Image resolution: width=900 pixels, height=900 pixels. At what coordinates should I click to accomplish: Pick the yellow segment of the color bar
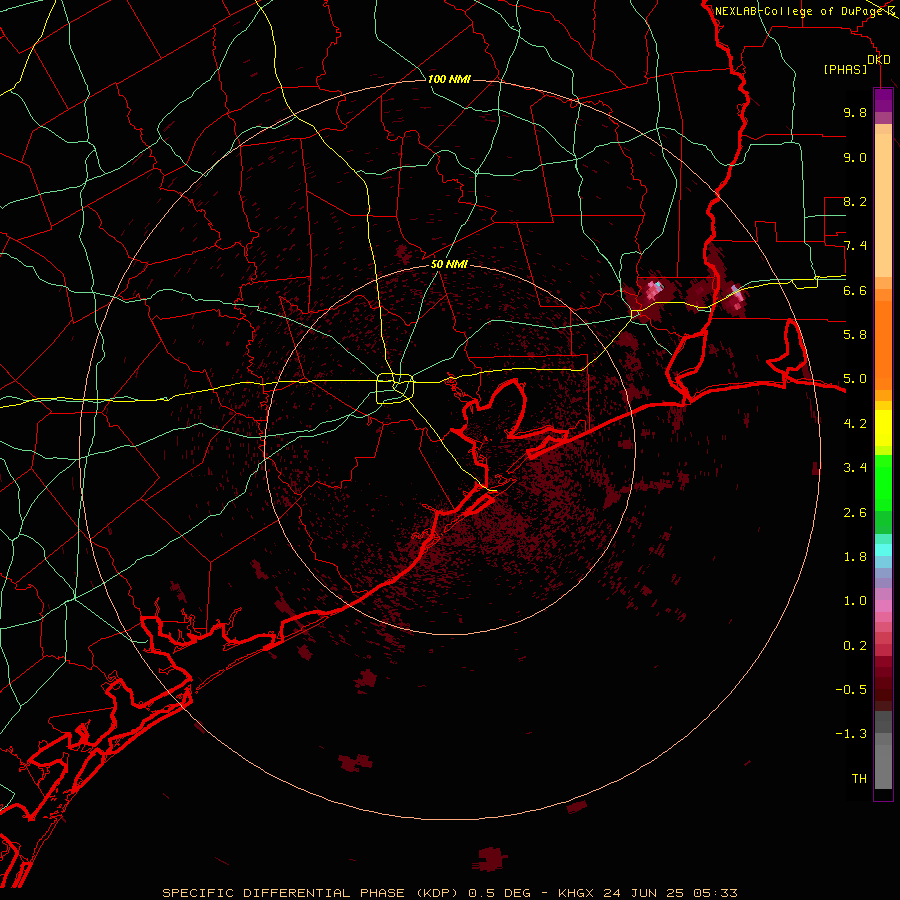tap(883, 428)
